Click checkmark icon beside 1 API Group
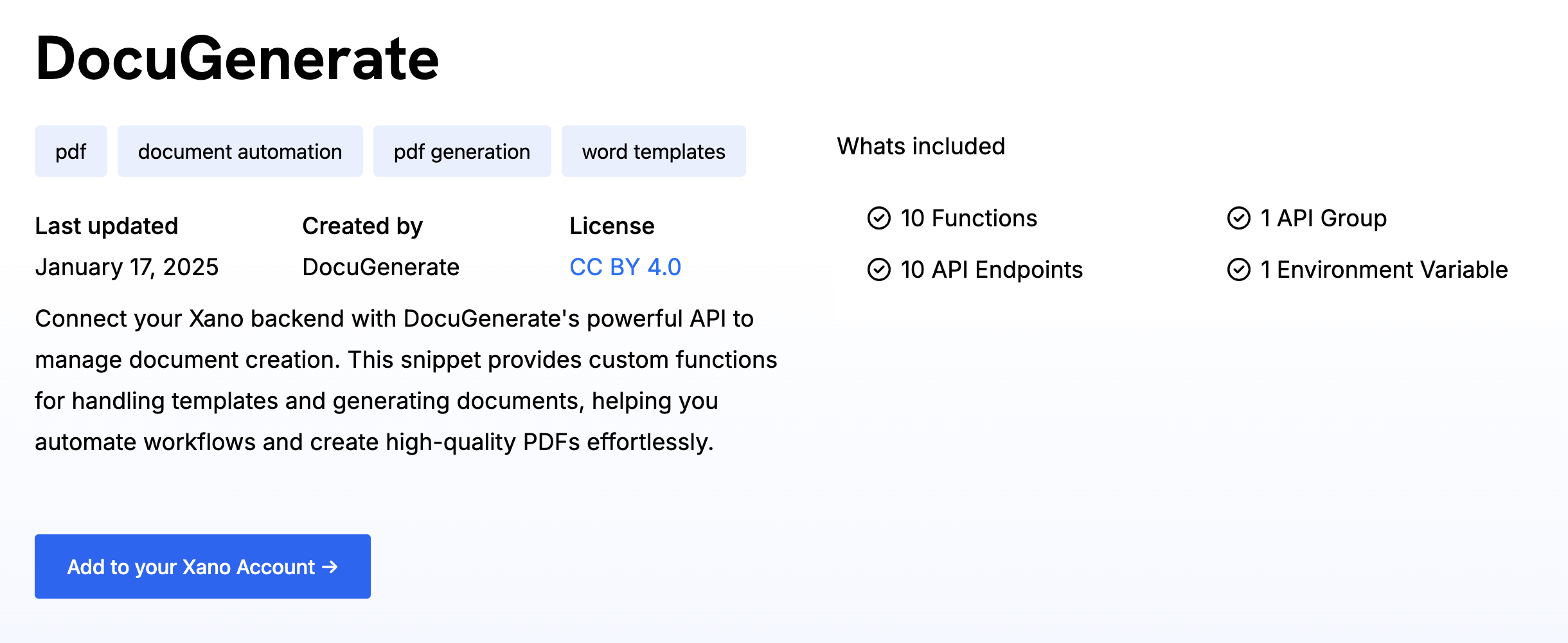 click(x=1239, y=218)
